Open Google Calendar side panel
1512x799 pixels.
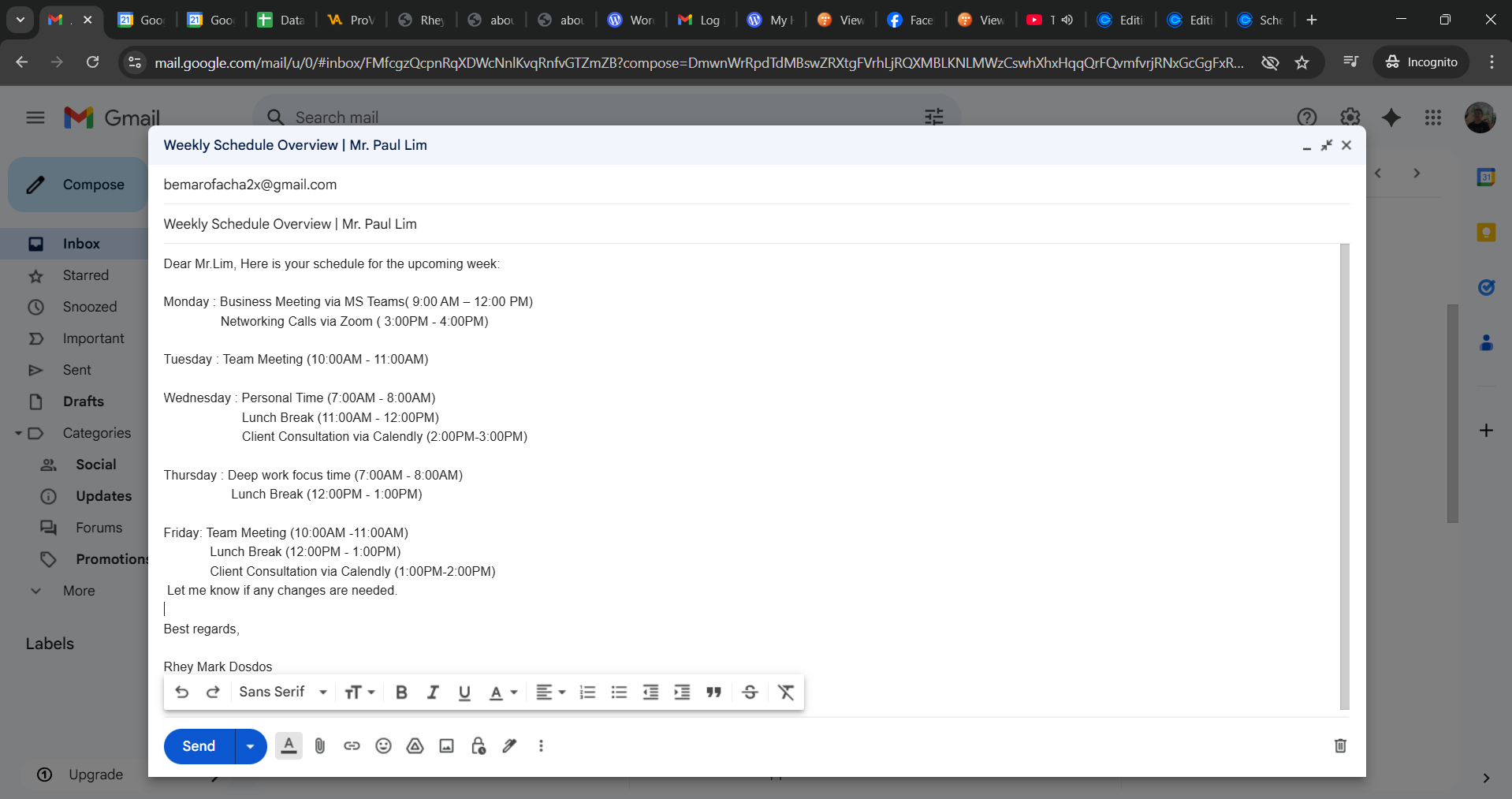click(x=1486, y=177)
